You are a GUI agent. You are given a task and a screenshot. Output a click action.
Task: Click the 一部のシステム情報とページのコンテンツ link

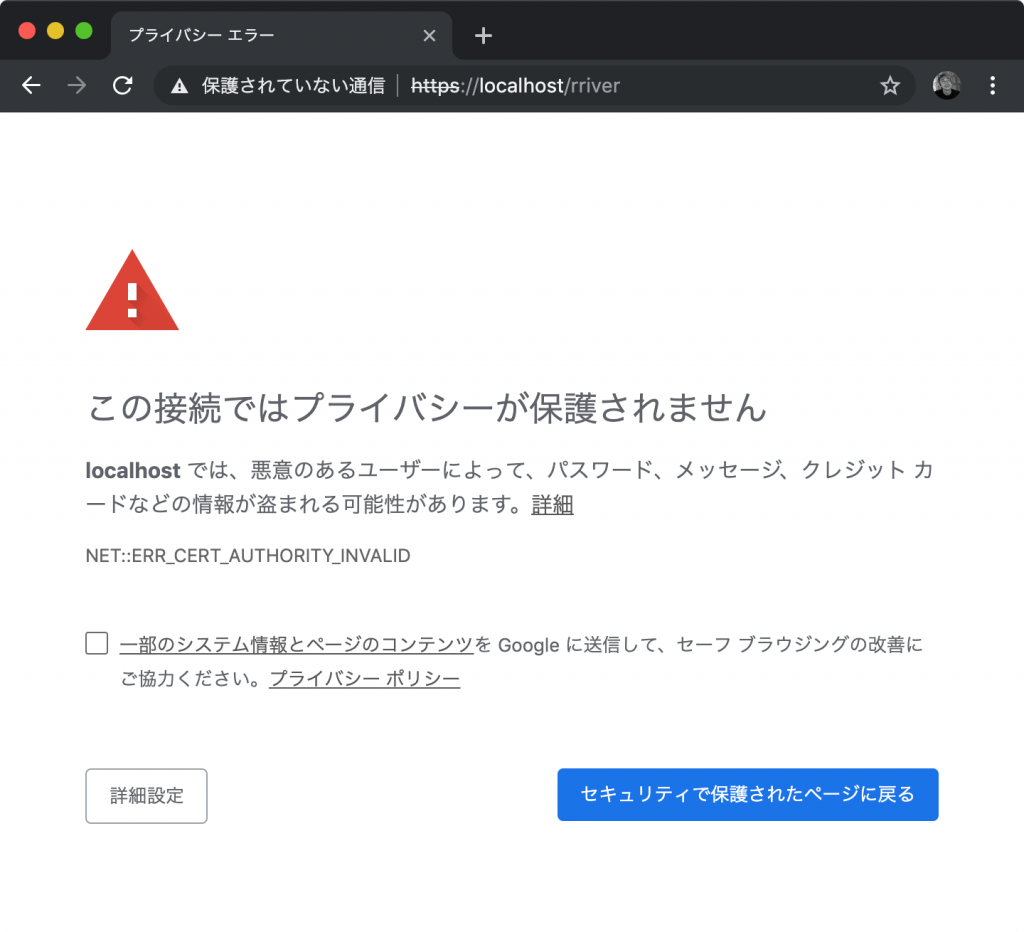click(295, 643)
